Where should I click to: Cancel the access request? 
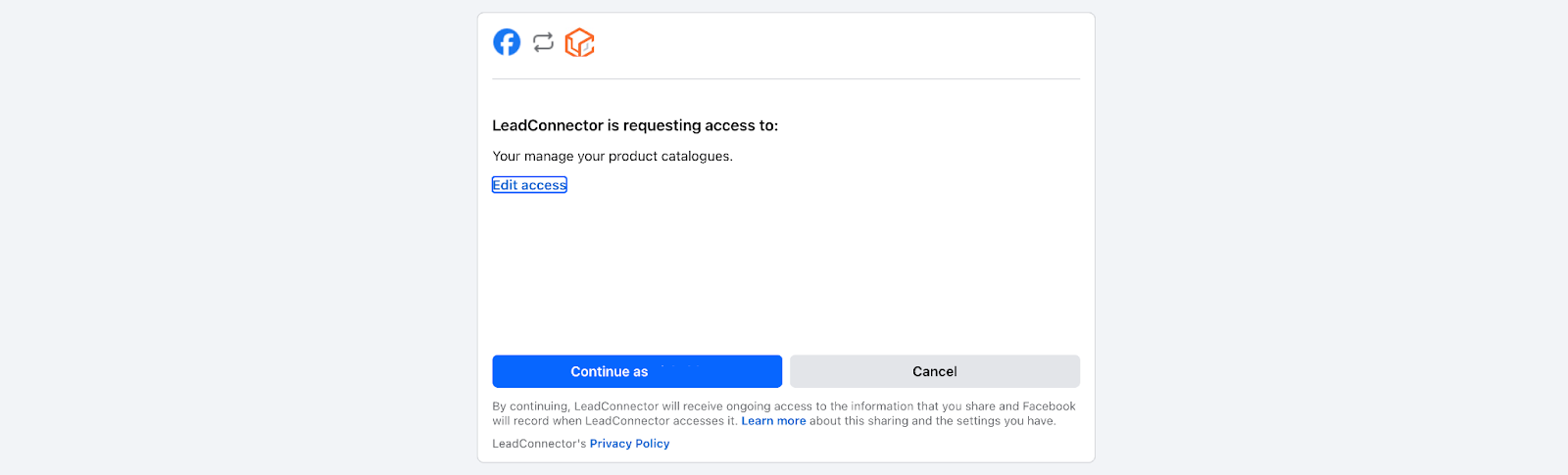point(935,371)
